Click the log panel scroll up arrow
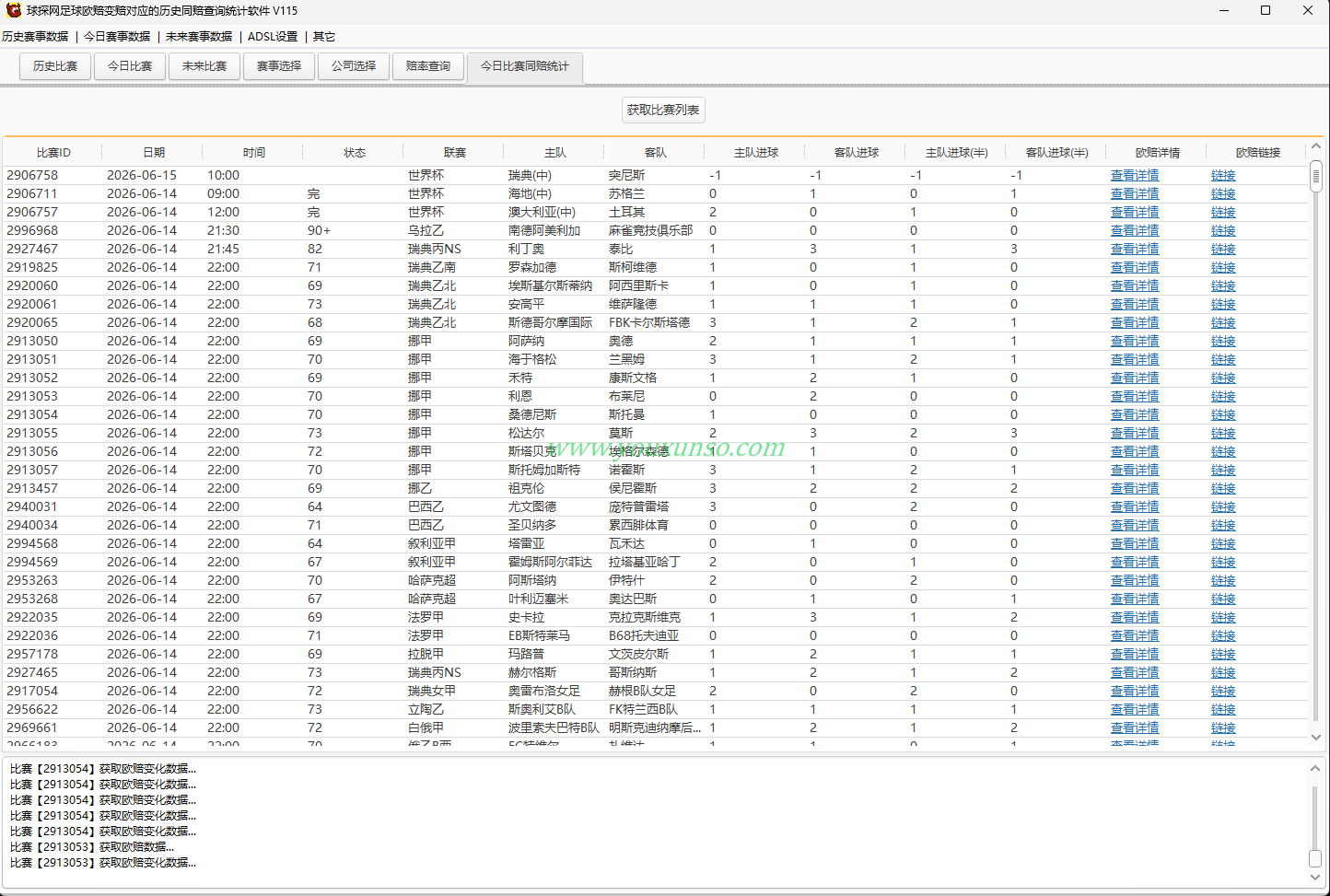This screenshot has width=1330, height=896. coord(1315,768)
